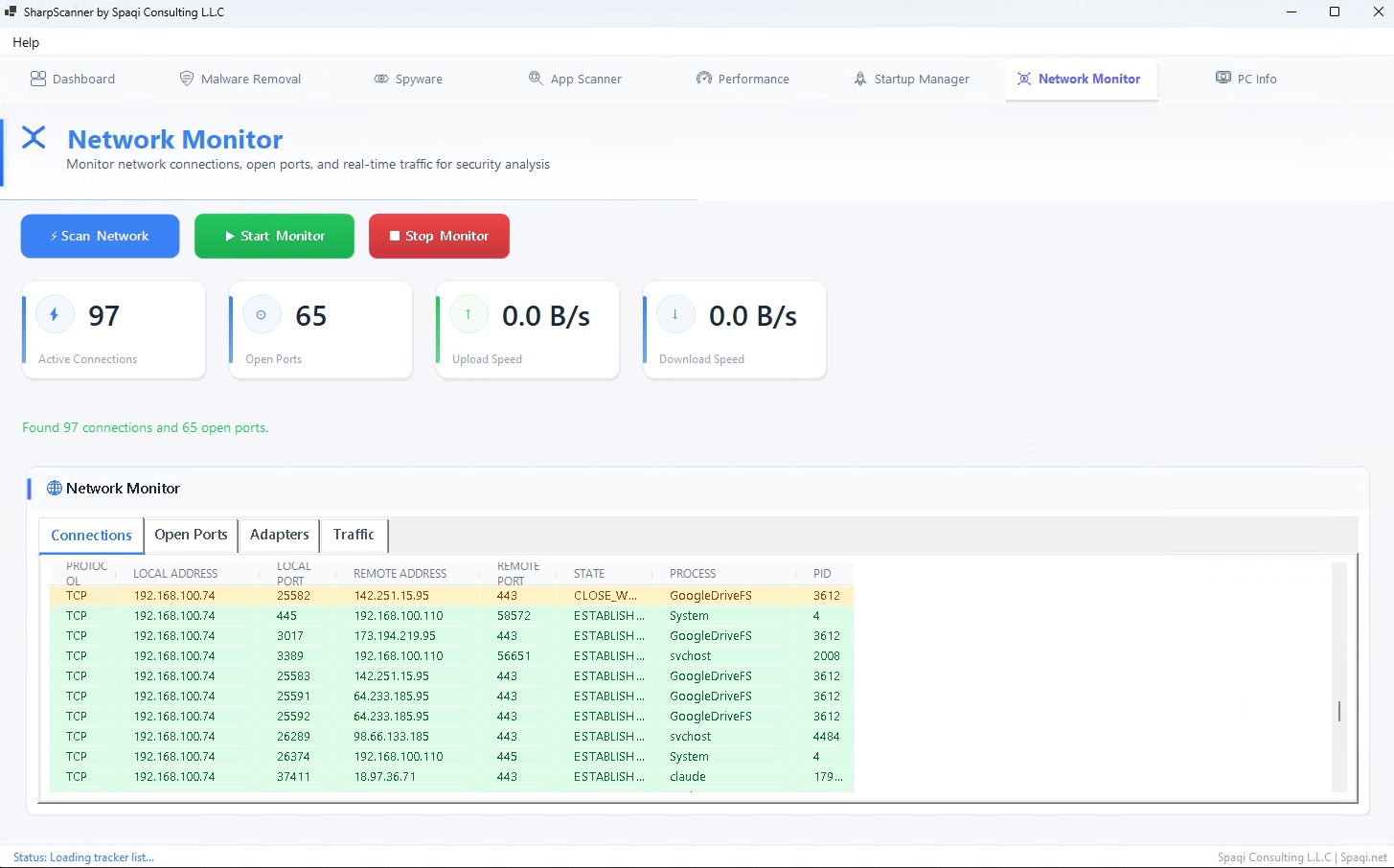Click the PC Info monitor icon
This screenshot has height=868, width=1394.
pyautogui.click(x=1223, y=78)
